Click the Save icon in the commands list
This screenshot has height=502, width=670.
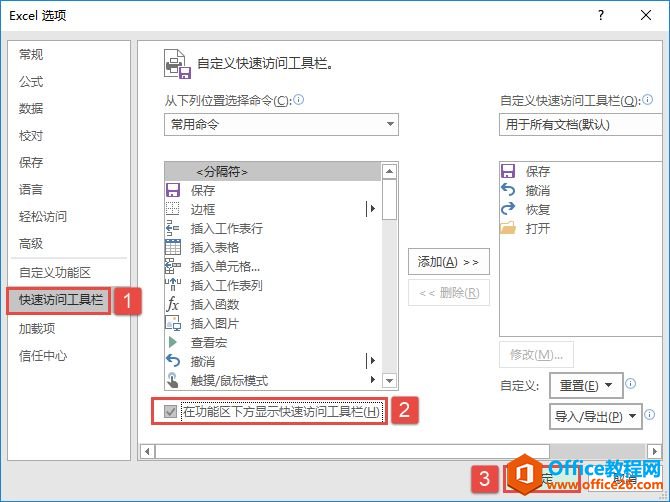click(x=173, y=190)
